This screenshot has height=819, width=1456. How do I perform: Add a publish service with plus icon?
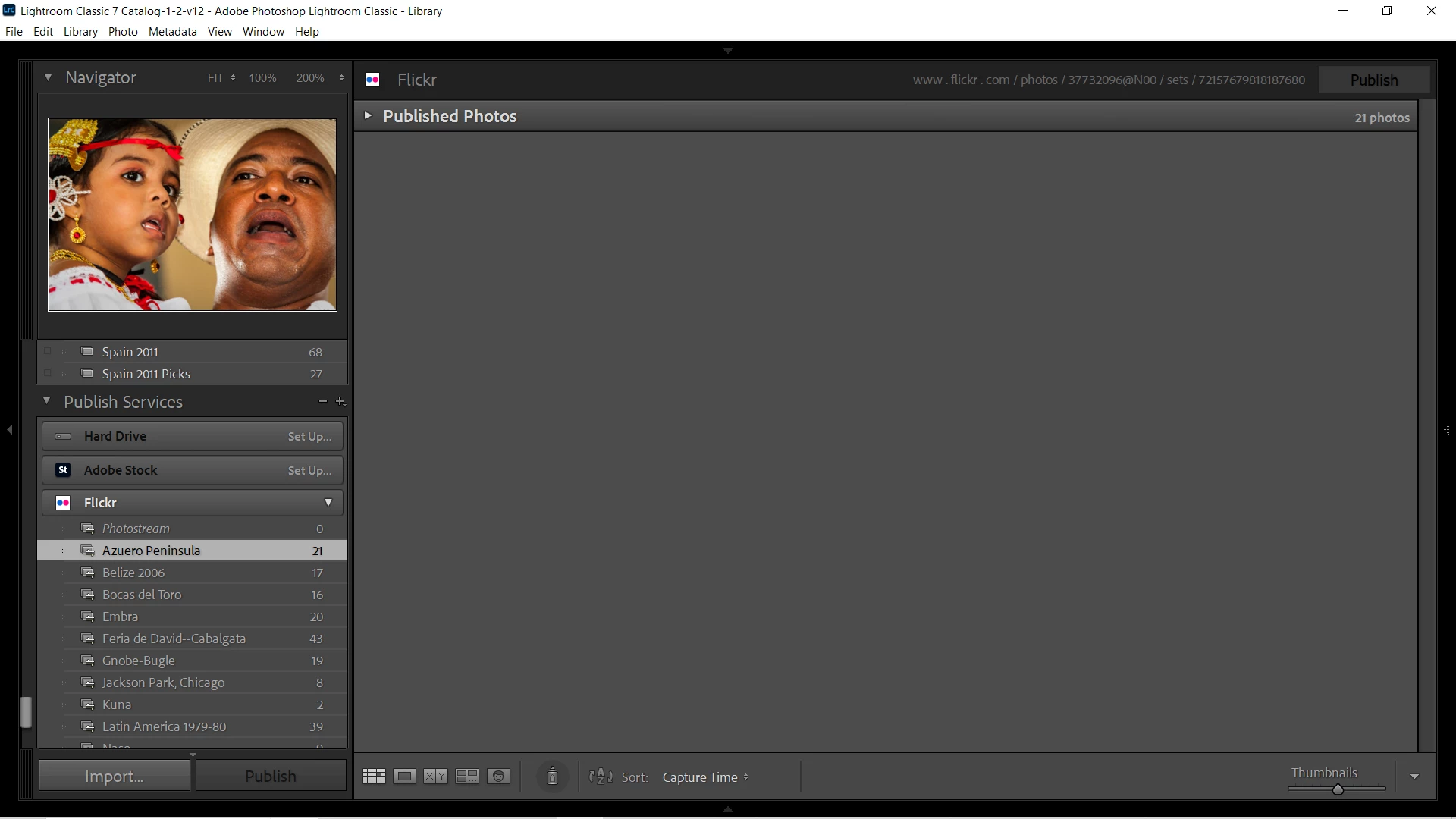click(340, 402)
